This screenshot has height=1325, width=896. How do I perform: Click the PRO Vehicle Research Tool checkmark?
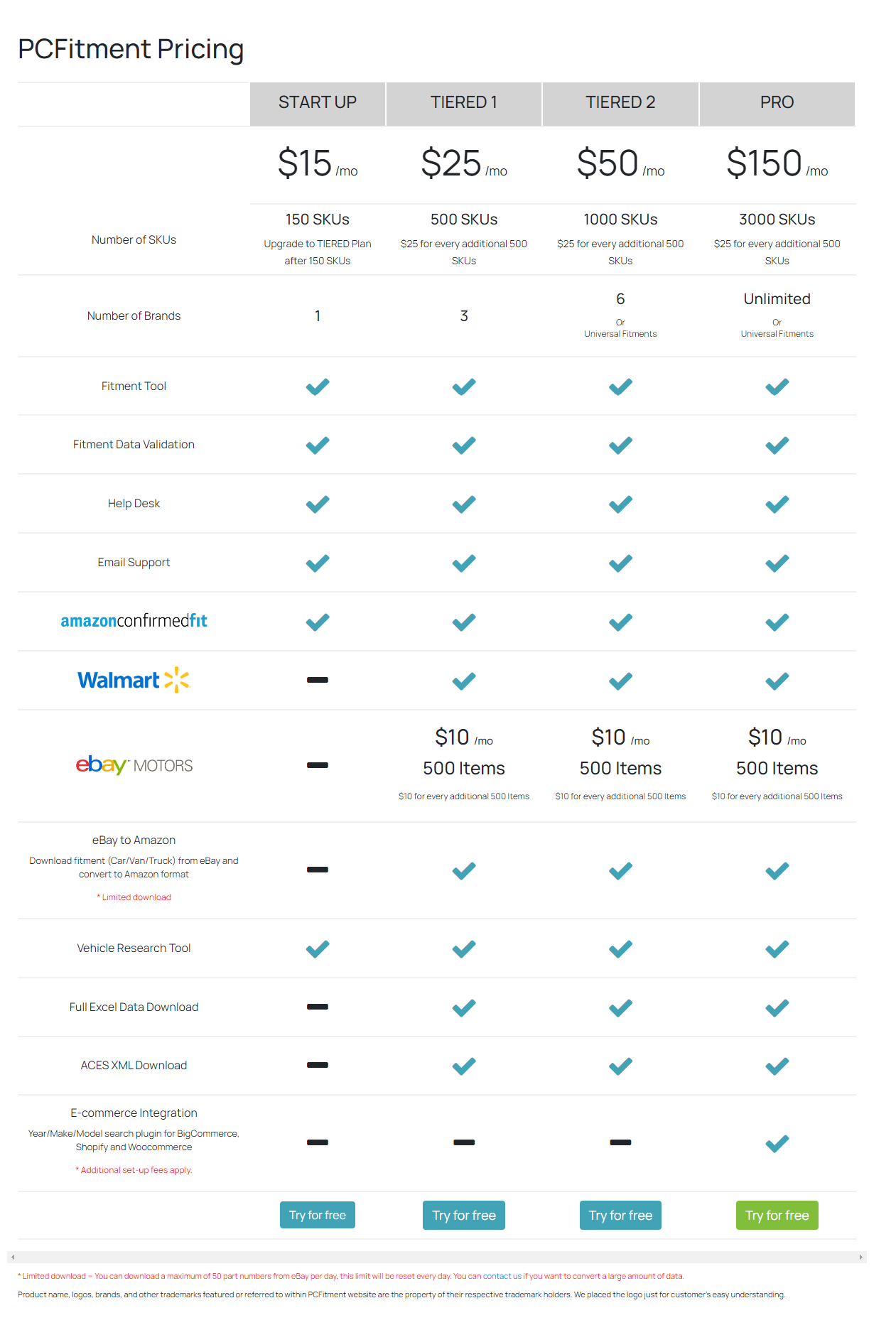pos(777,948)
